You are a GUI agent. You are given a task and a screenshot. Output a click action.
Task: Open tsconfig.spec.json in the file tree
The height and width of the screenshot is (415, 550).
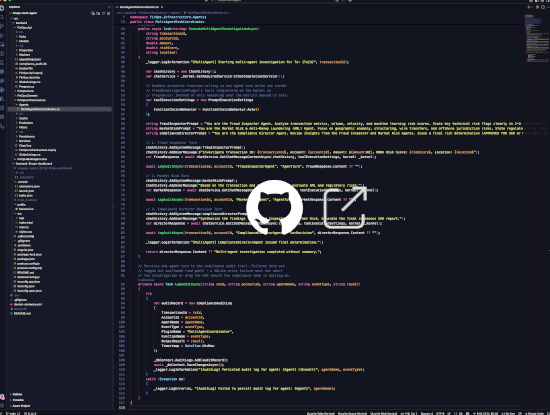29,291
